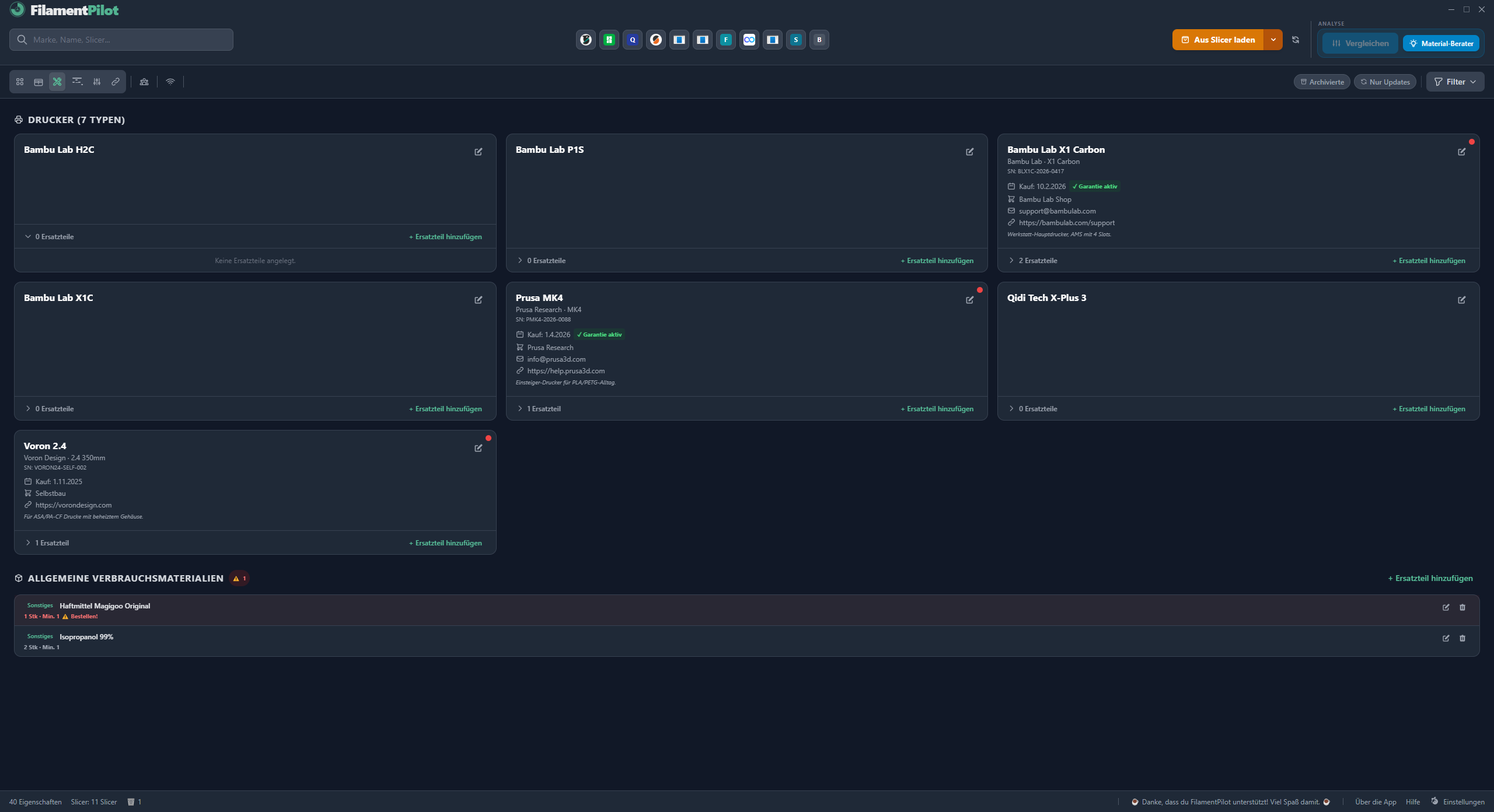Open the vorondesign.com link
1494x812 pixels.
(x=74, y=505)
